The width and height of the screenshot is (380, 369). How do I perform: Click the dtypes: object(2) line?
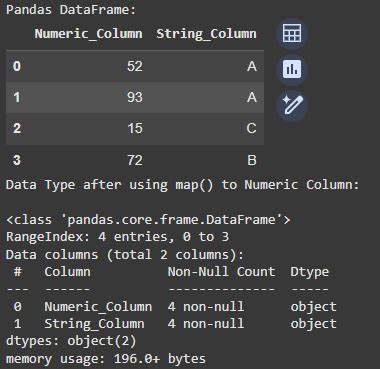[71, 341]
